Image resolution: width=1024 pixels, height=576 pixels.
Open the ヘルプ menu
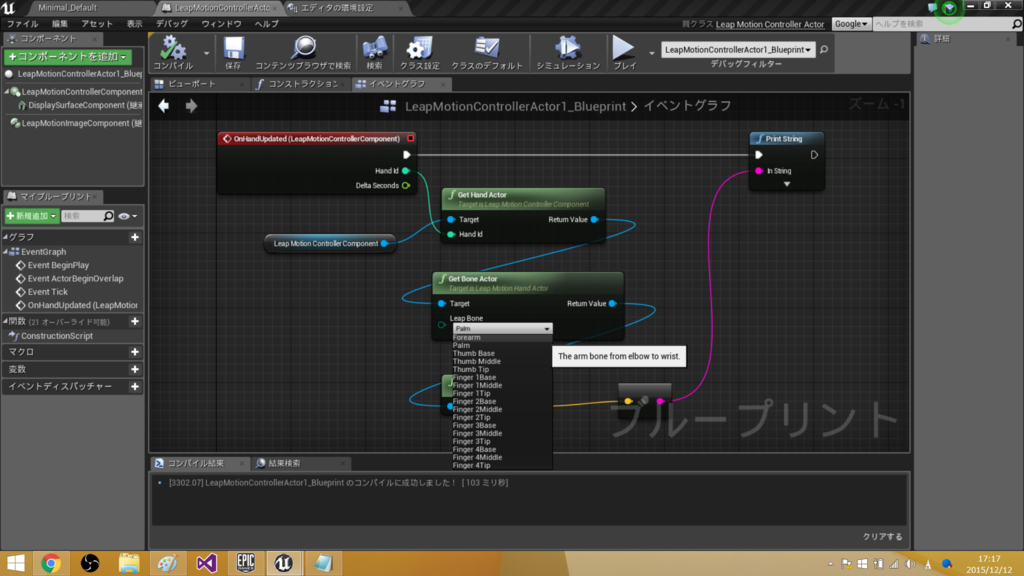click(x=266, y=24)
